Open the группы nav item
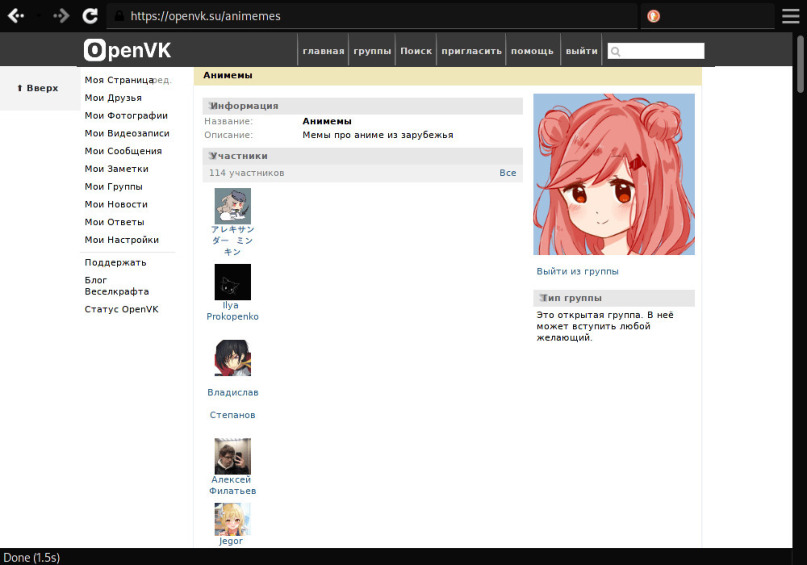This screenshot has height=565, width=807. point(372,51)
